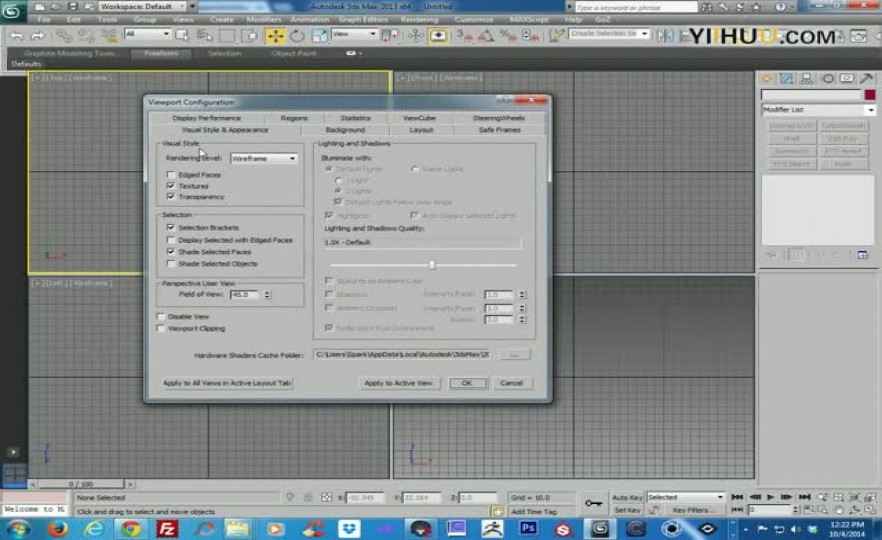882x540 pixels.
Task: Enable Shade Selected Objects checkbox
Action: point(171,263)
